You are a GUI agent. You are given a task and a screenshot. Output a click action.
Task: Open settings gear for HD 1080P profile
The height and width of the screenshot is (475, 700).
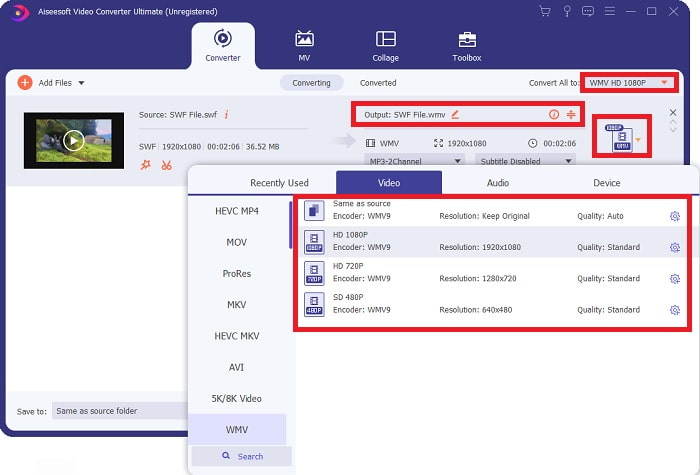pyautogui.click(x=675, y=247)
